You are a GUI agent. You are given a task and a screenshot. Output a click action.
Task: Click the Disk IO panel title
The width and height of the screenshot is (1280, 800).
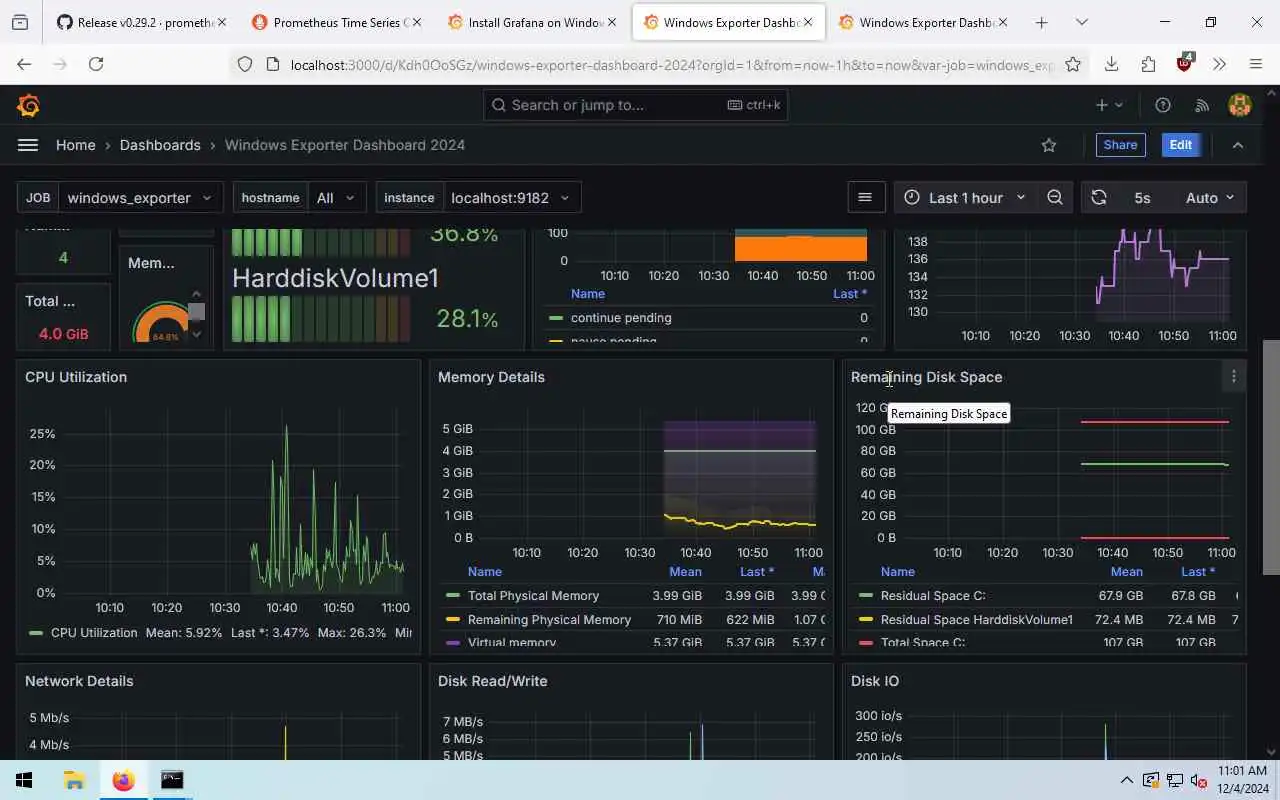click(x=875, y=681)
